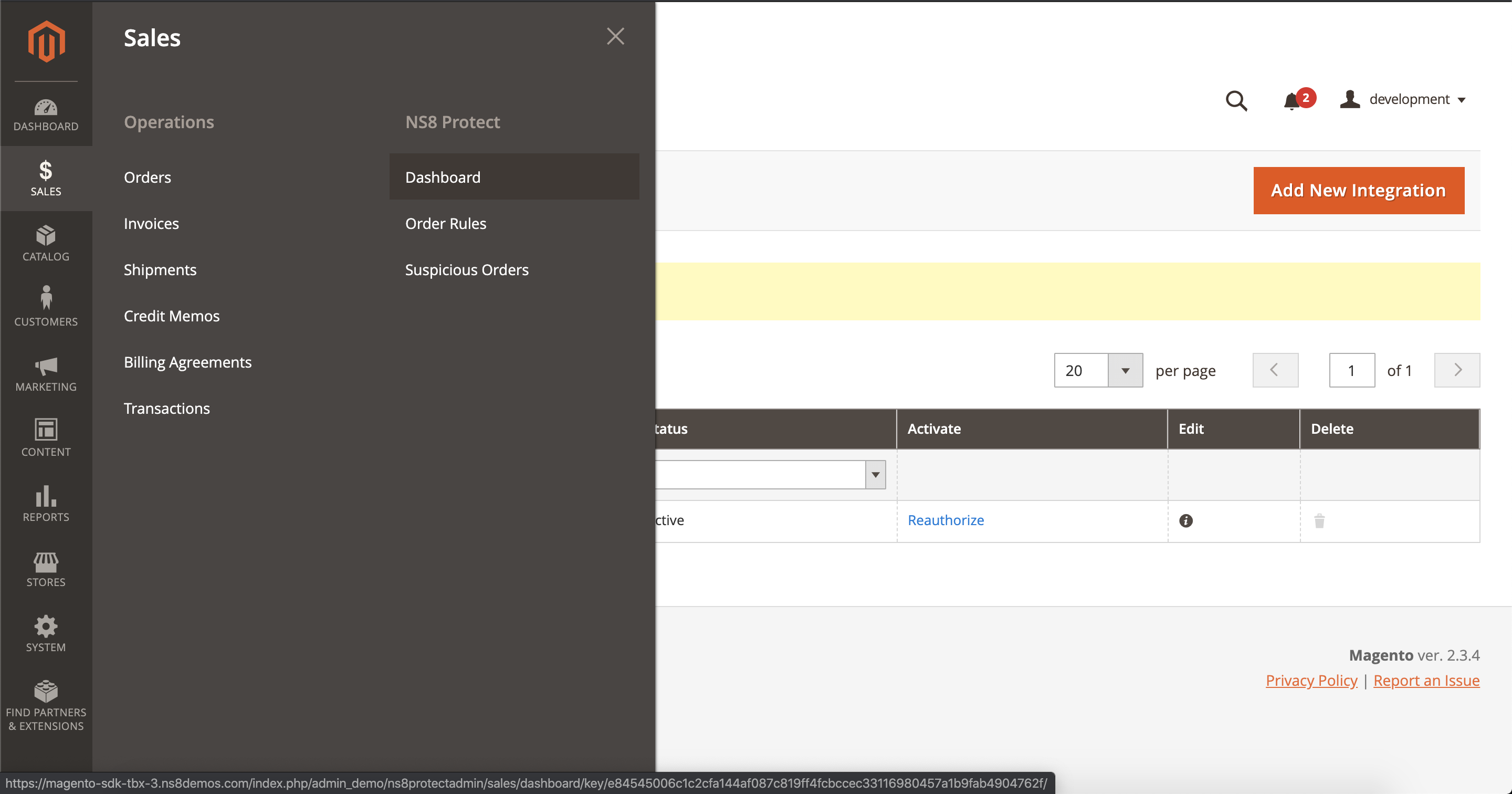Image resolution: width=1512 pixels, height=794 pixels.
Task: Open the Catalog sidebar section
Action: coord(46,243)
